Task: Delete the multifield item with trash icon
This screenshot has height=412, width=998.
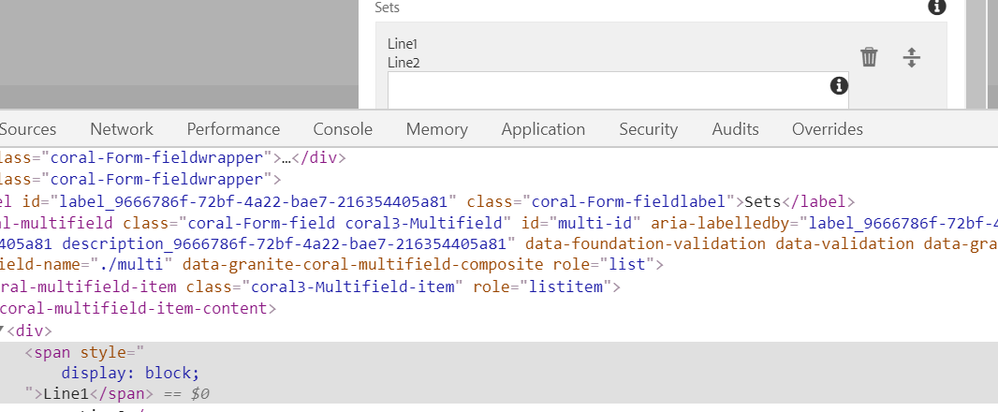Action: pyautogui.click(x=869, y=57)
